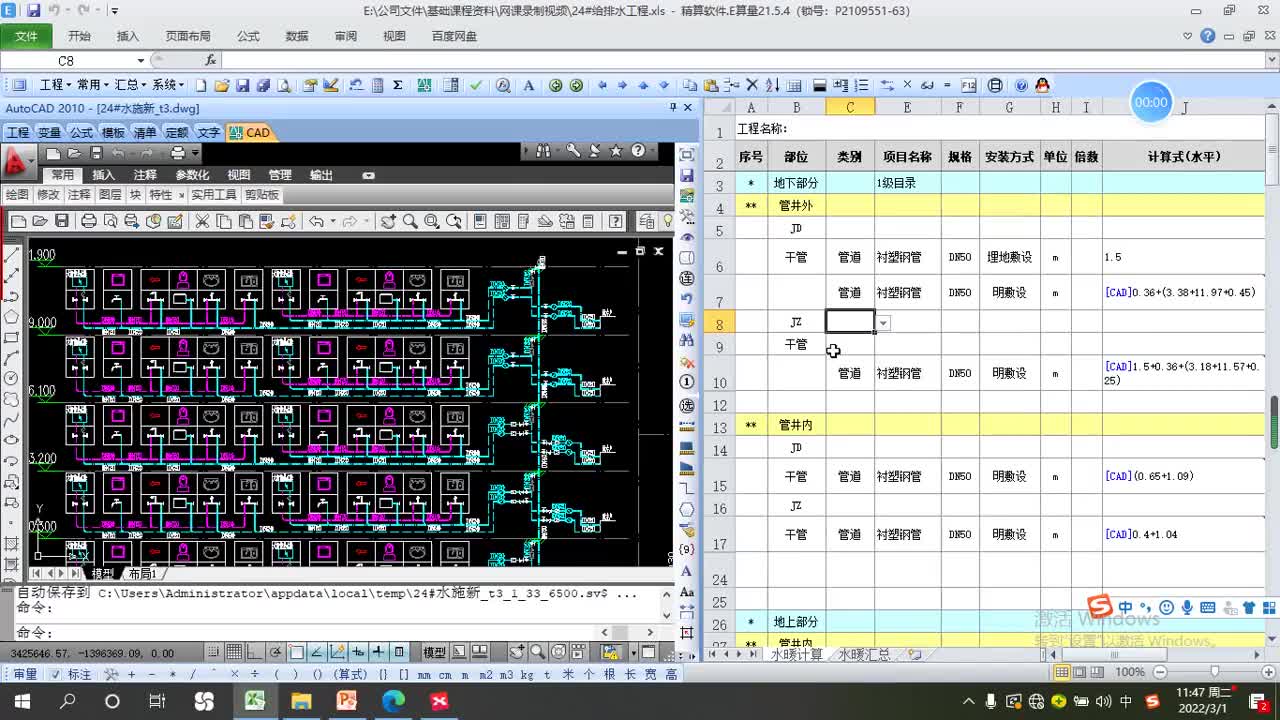
Task: Click the 布局1 layout tab in AutoCAD
Action: [143, 574]
